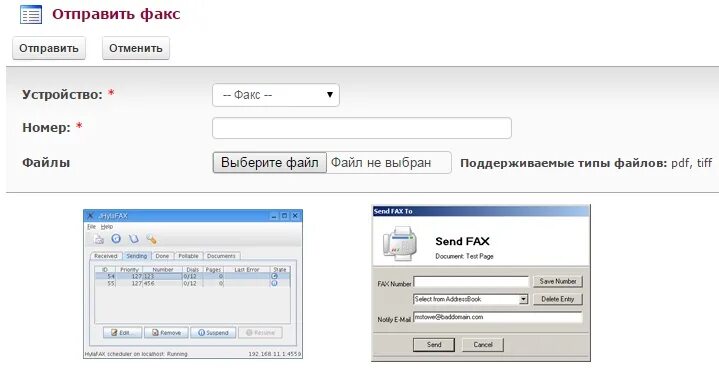Click the Отменить button
Screen dimensions: 719x377
point(136,48)
